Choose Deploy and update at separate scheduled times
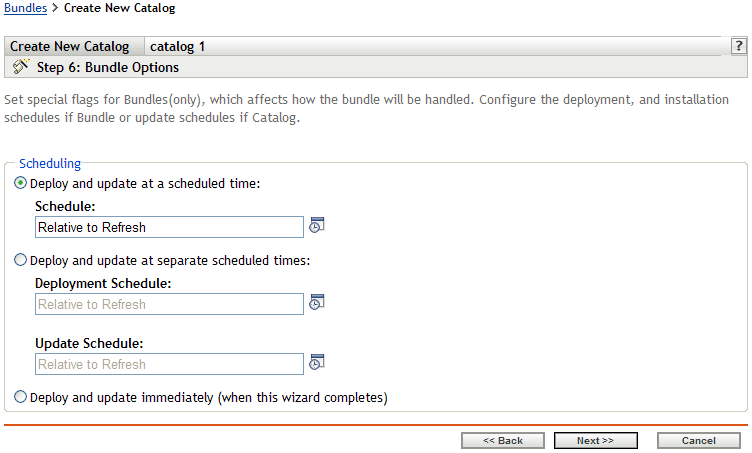The height and width of the screenshot is (453, 752). 21,260
